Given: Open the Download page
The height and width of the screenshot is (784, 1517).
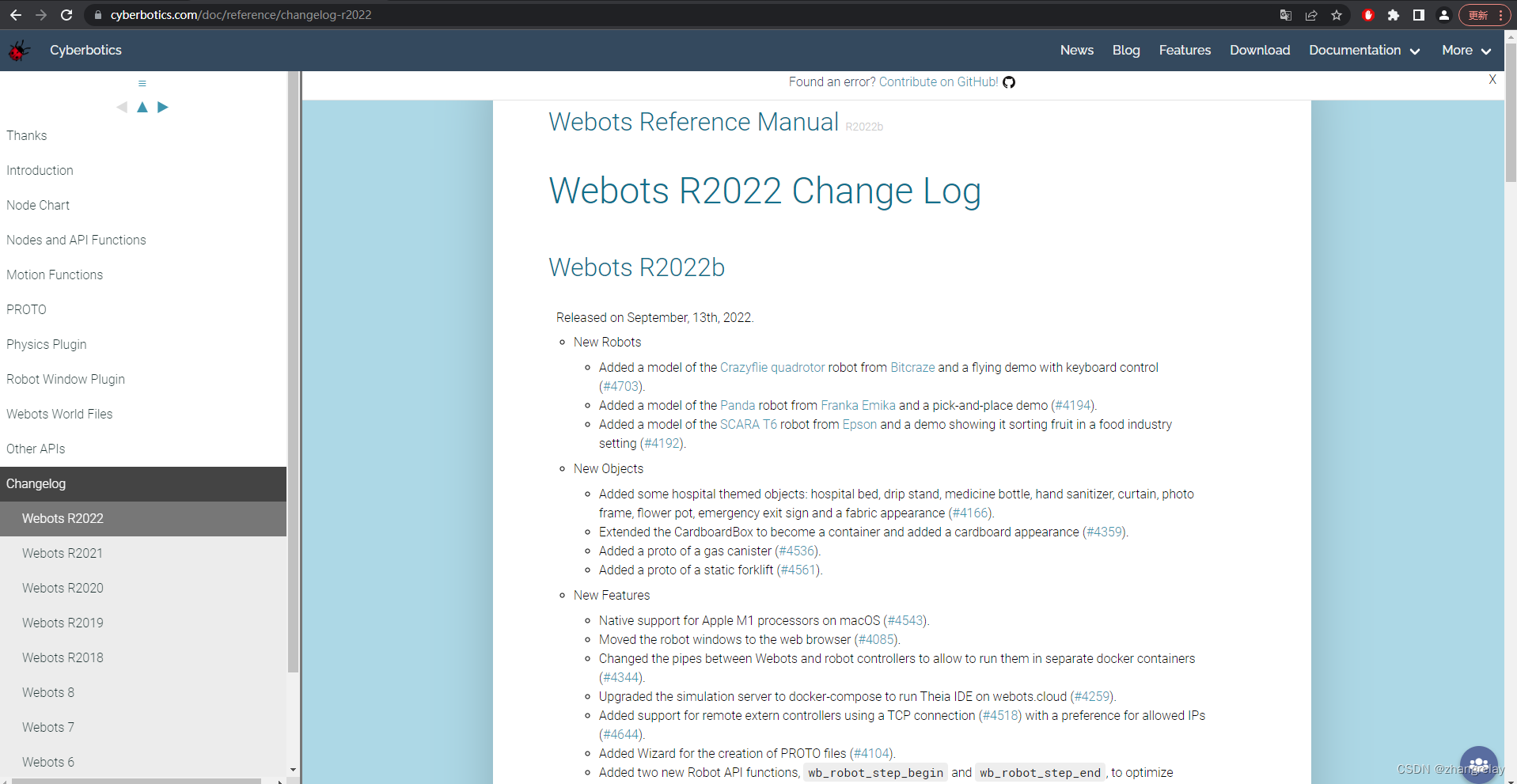Looking at the screenshot, I should (1260, 50).
